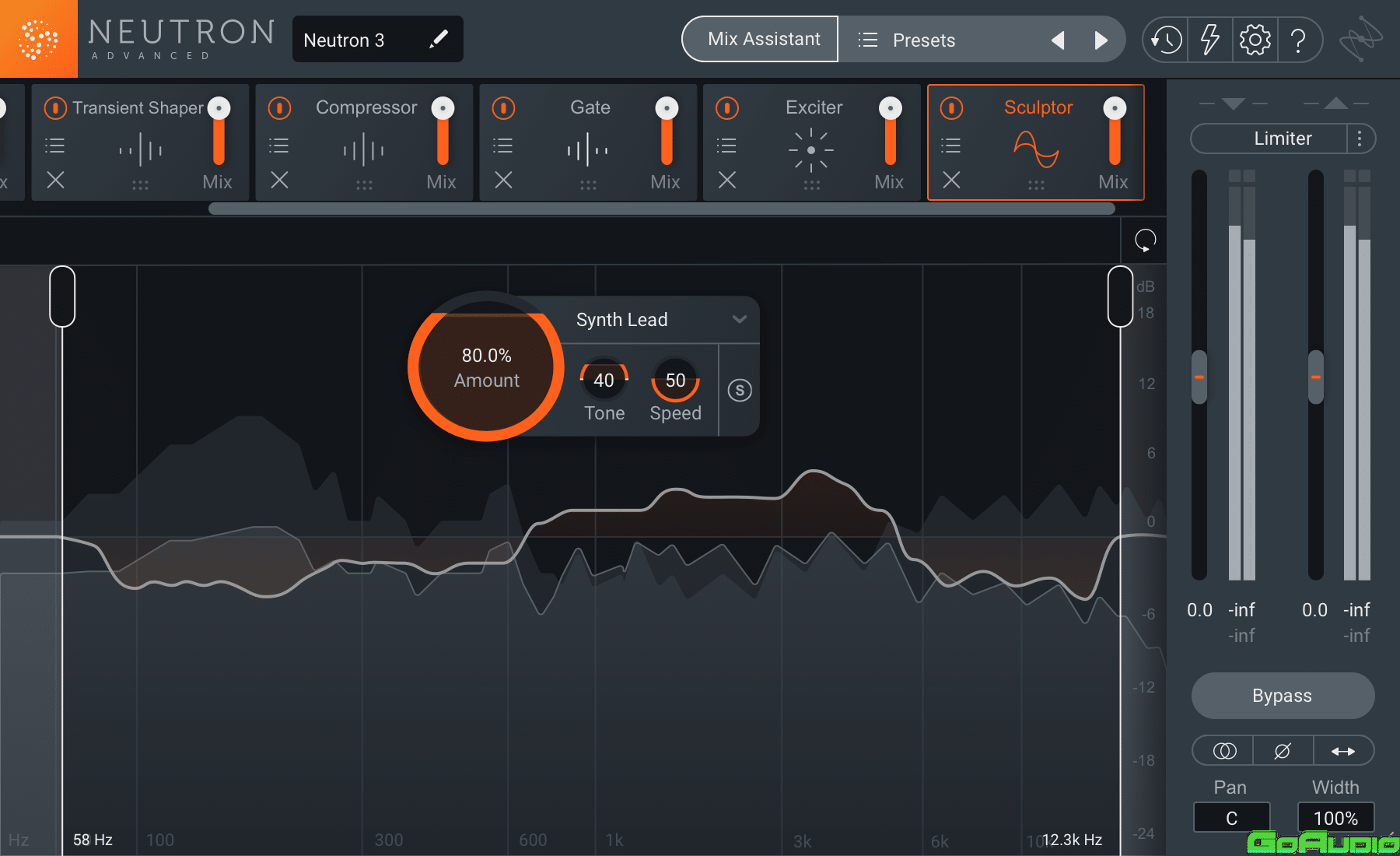Open the help question mark icon

(x=1298, y=40)
